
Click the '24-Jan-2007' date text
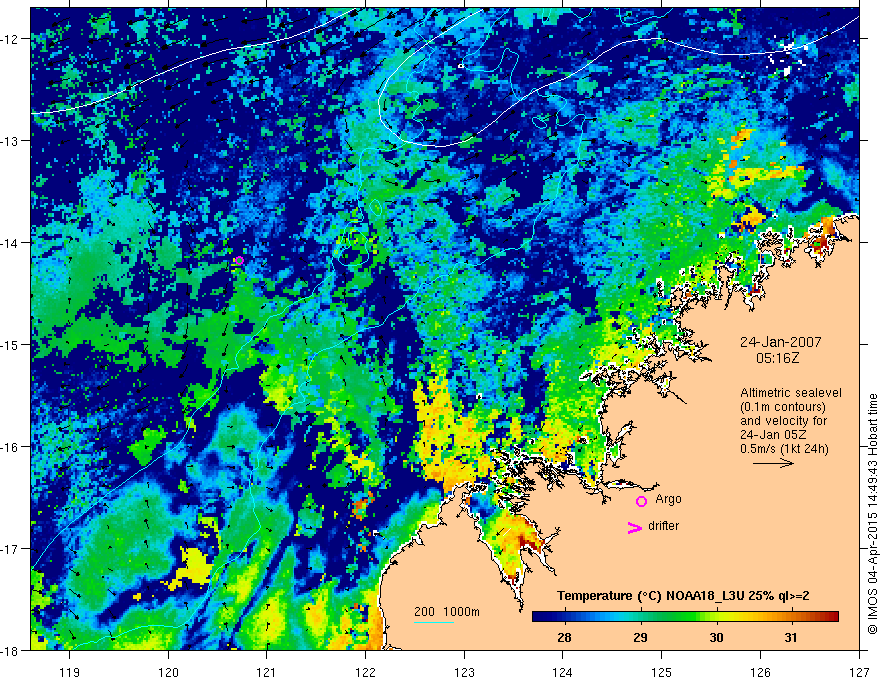point(780,342)
